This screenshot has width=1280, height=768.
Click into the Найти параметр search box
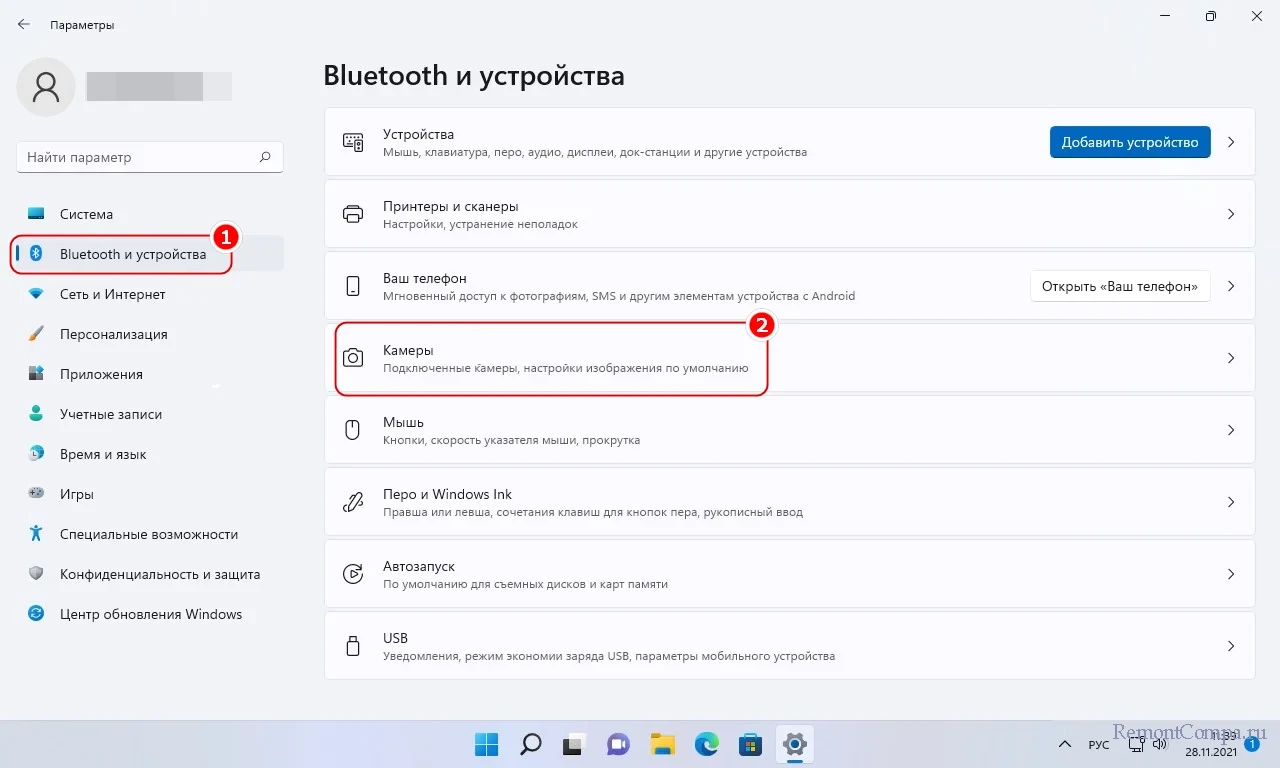pyautogui.click(x=140, y=157)
